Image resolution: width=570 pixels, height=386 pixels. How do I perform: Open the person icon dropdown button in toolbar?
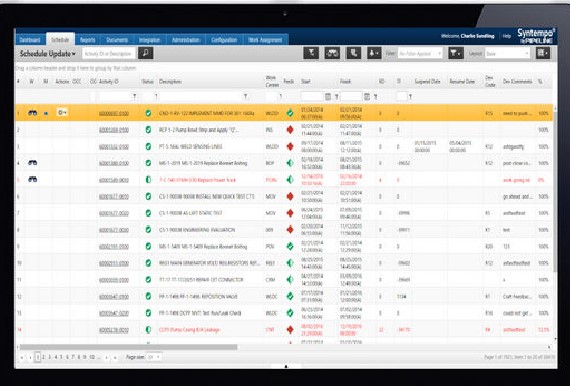point(374,53)
